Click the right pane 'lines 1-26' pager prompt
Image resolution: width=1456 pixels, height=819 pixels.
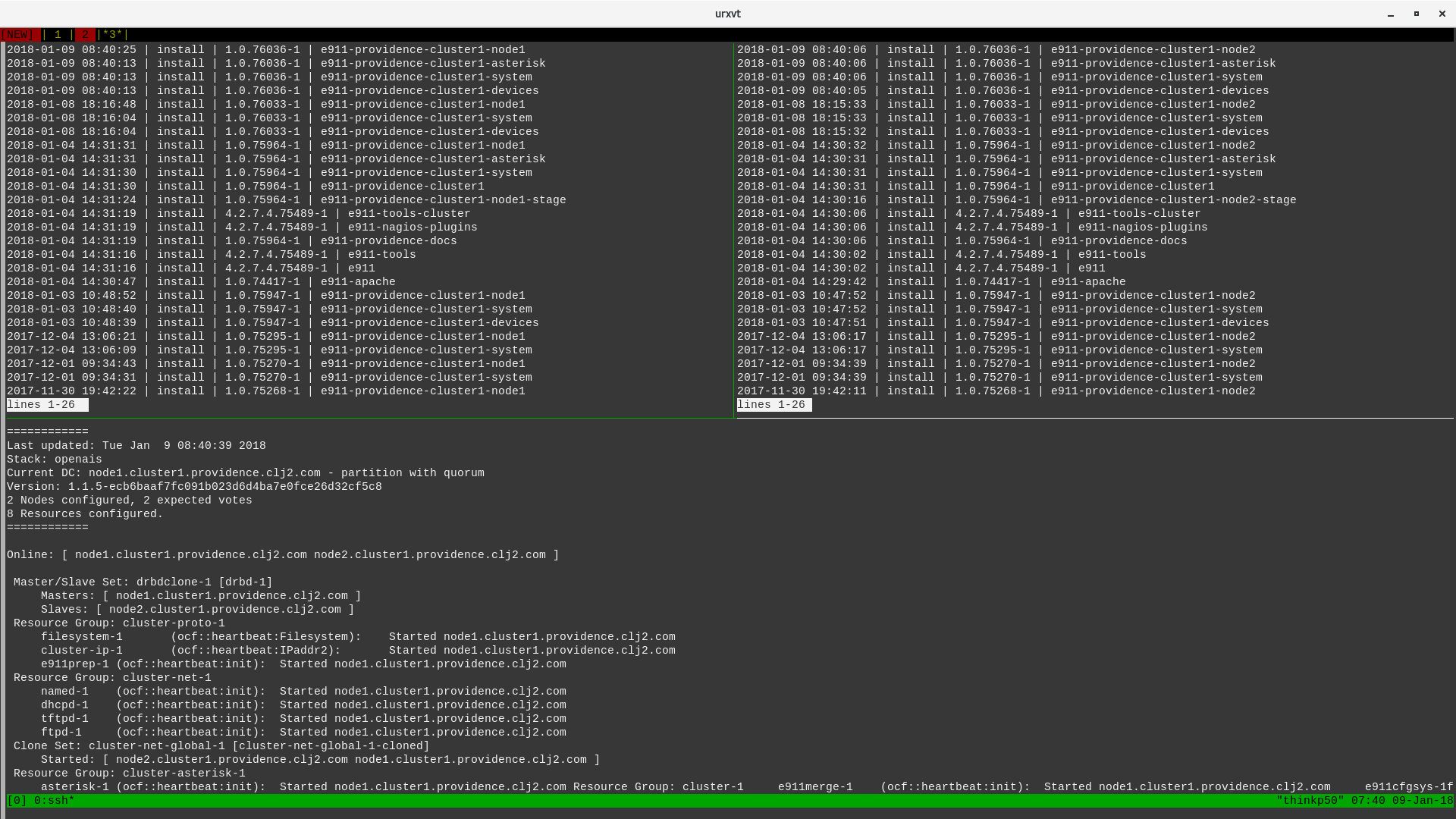[774, 405]
